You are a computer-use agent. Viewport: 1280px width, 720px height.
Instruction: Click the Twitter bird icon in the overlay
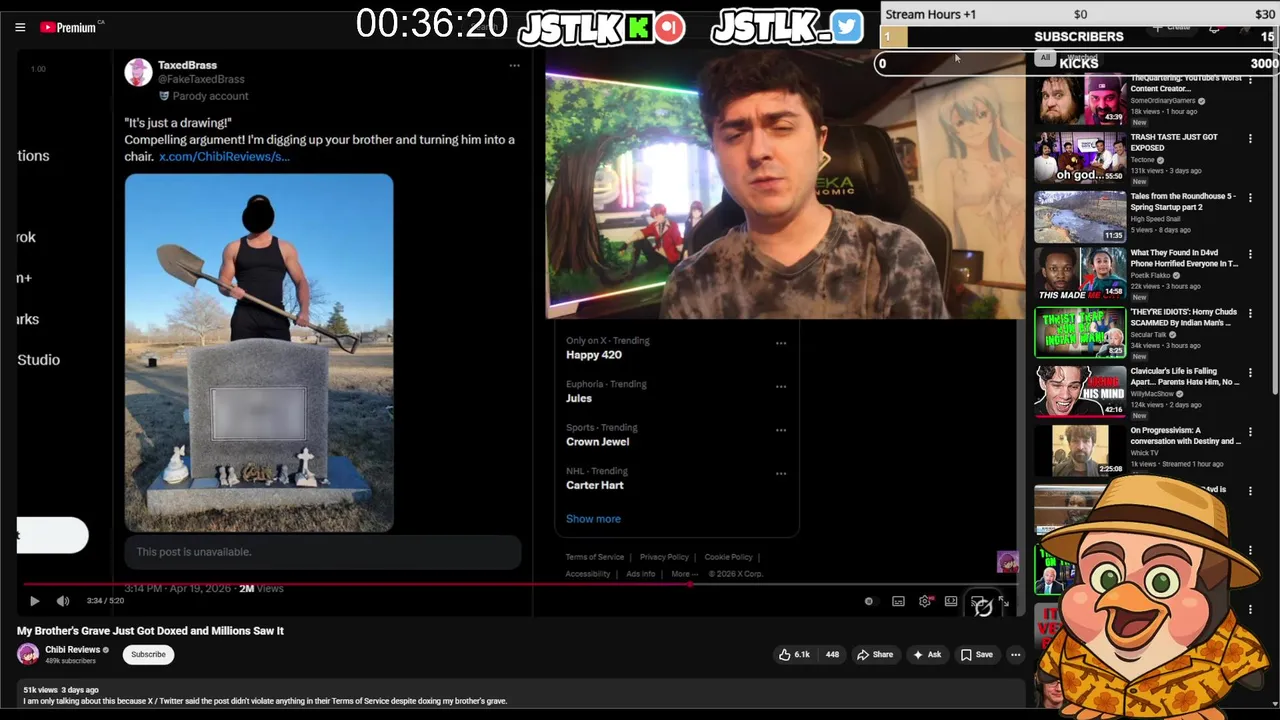point(847,27)
